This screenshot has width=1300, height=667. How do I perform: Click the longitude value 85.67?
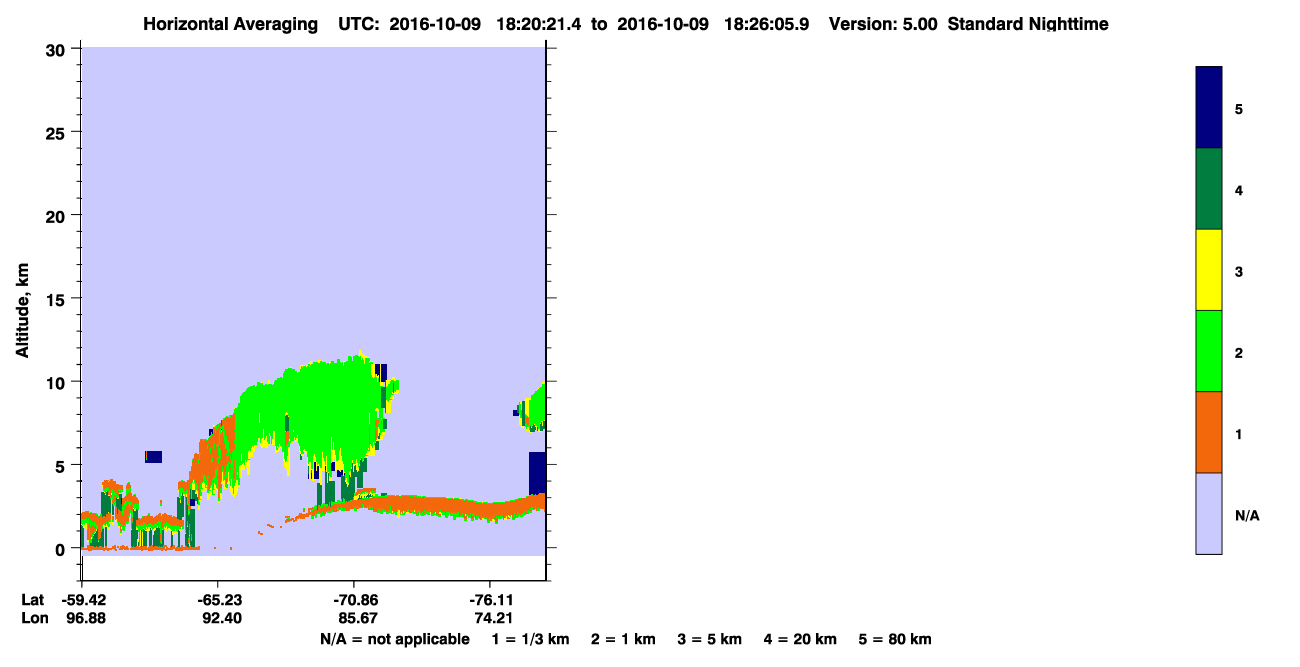click(x=357, y=618)
